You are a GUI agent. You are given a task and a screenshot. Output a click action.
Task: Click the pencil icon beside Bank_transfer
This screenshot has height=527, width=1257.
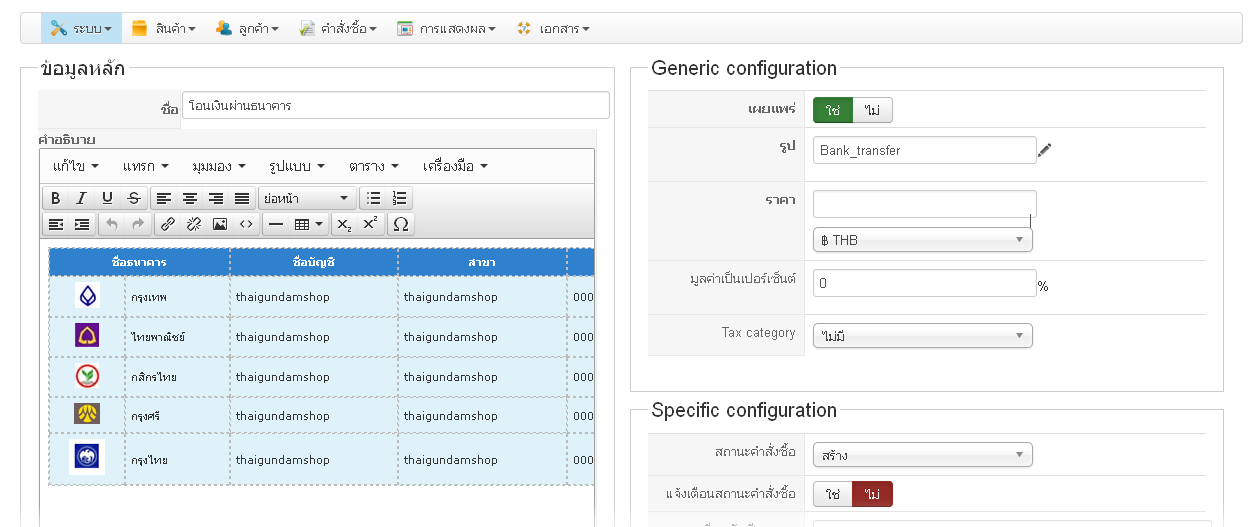point(1045,150)
